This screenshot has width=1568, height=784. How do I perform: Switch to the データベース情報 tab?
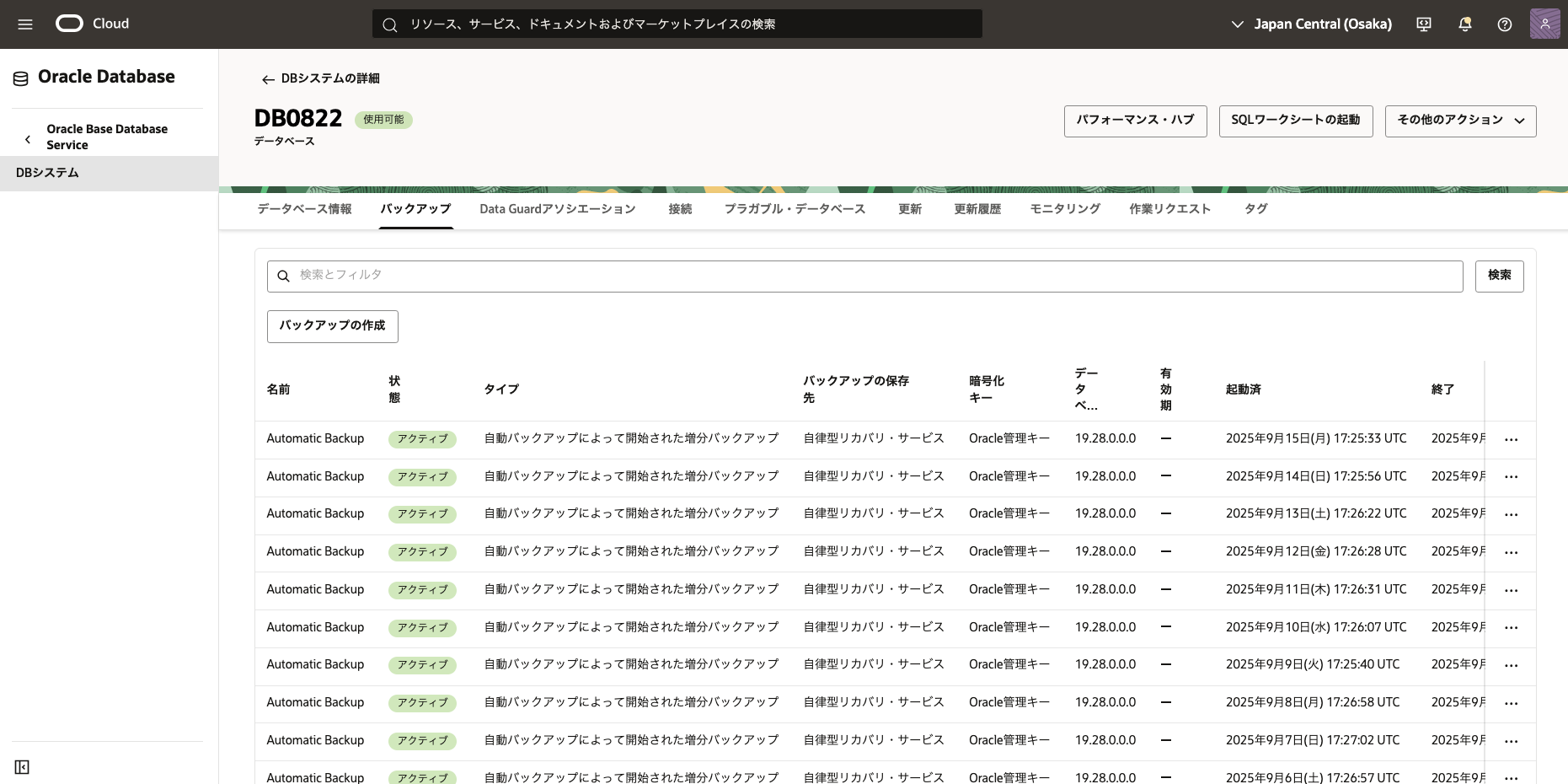(x=304, y=209)
